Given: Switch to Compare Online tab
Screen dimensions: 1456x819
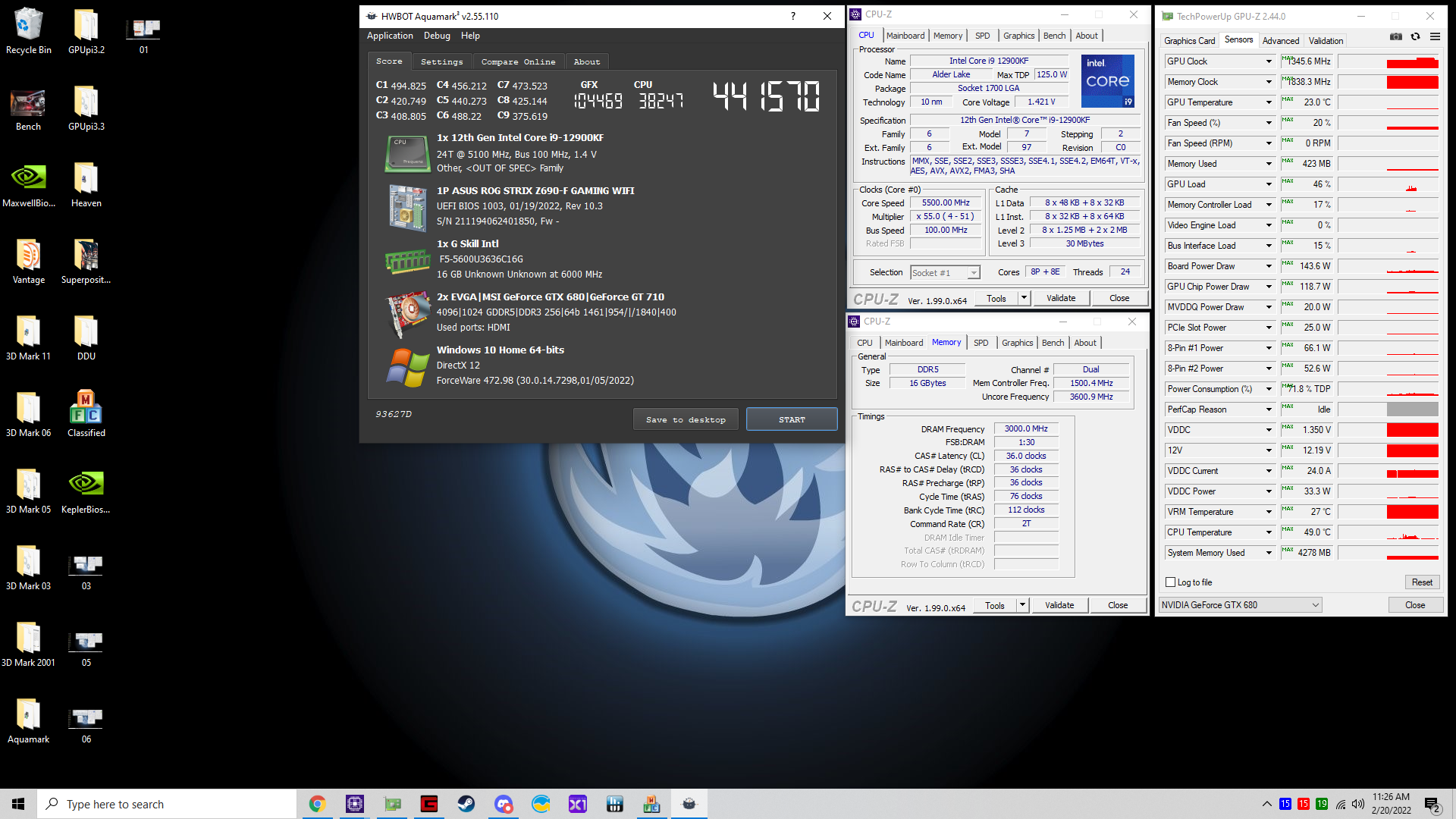Looking at the screenshot, I should (518, 61).
